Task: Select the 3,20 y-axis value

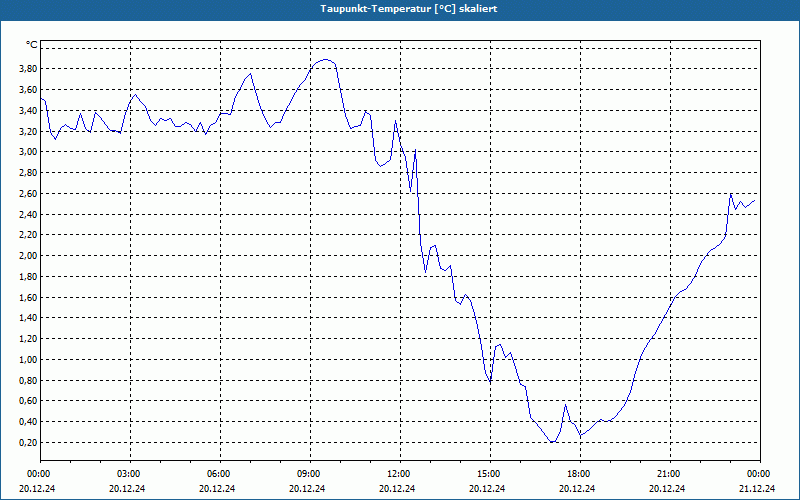Action: 29,132
